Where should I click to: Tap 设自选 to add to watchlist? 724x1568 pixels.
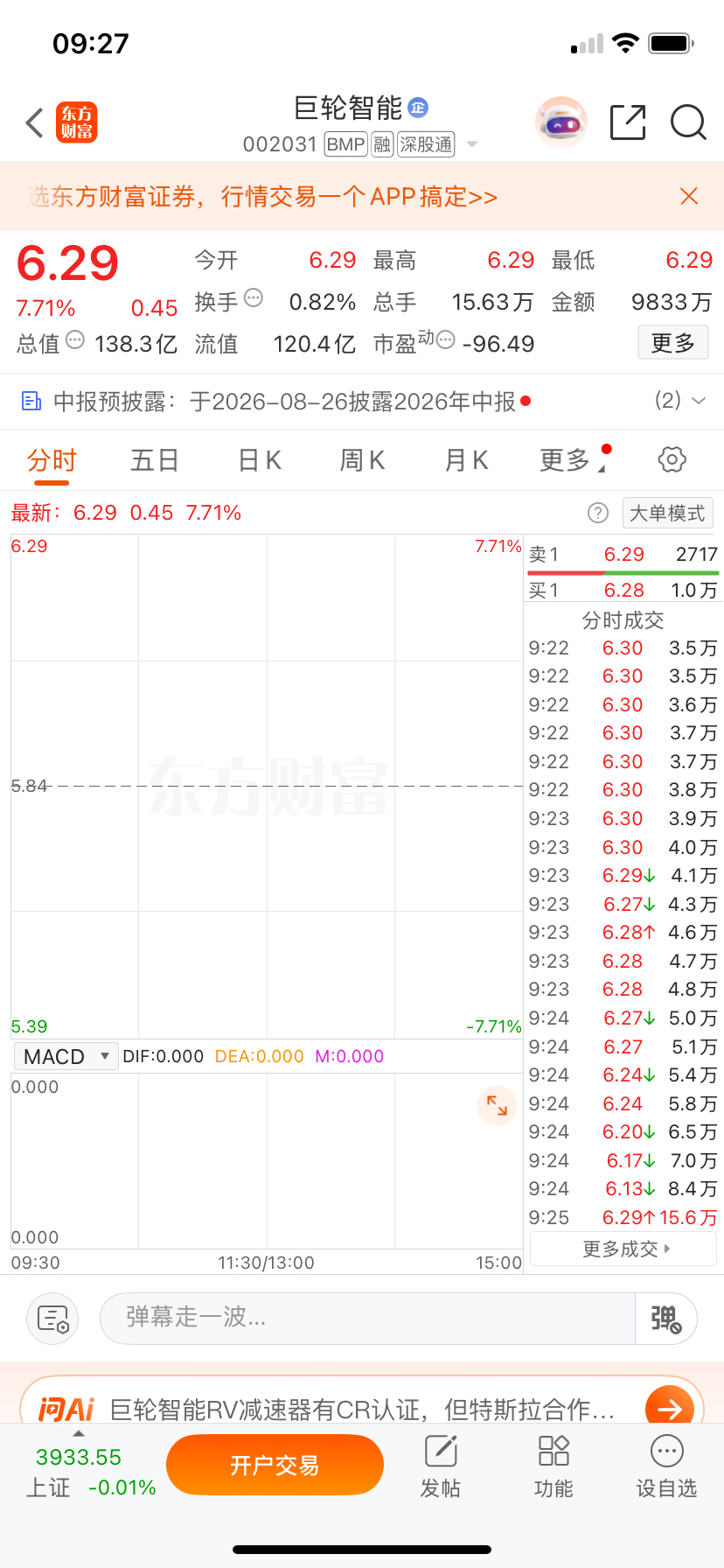point(666,1466)
